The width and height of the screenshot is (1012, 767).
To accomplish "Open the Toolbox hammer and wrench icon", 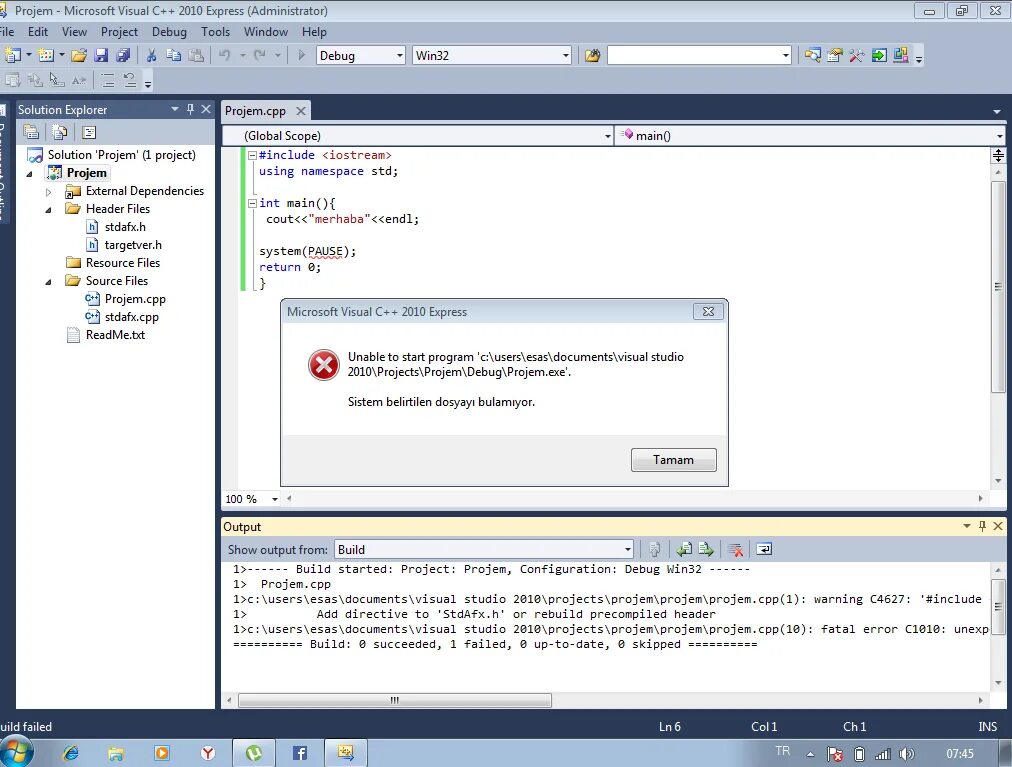I will 856,56.
